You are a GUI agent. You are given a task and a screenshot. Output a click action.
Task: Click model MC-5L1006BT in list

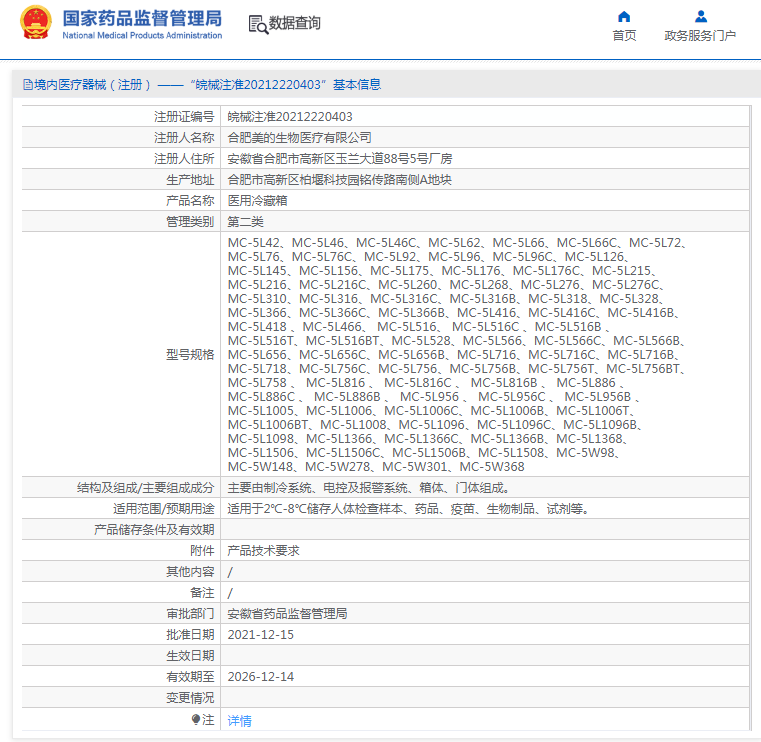pos(267,425)
